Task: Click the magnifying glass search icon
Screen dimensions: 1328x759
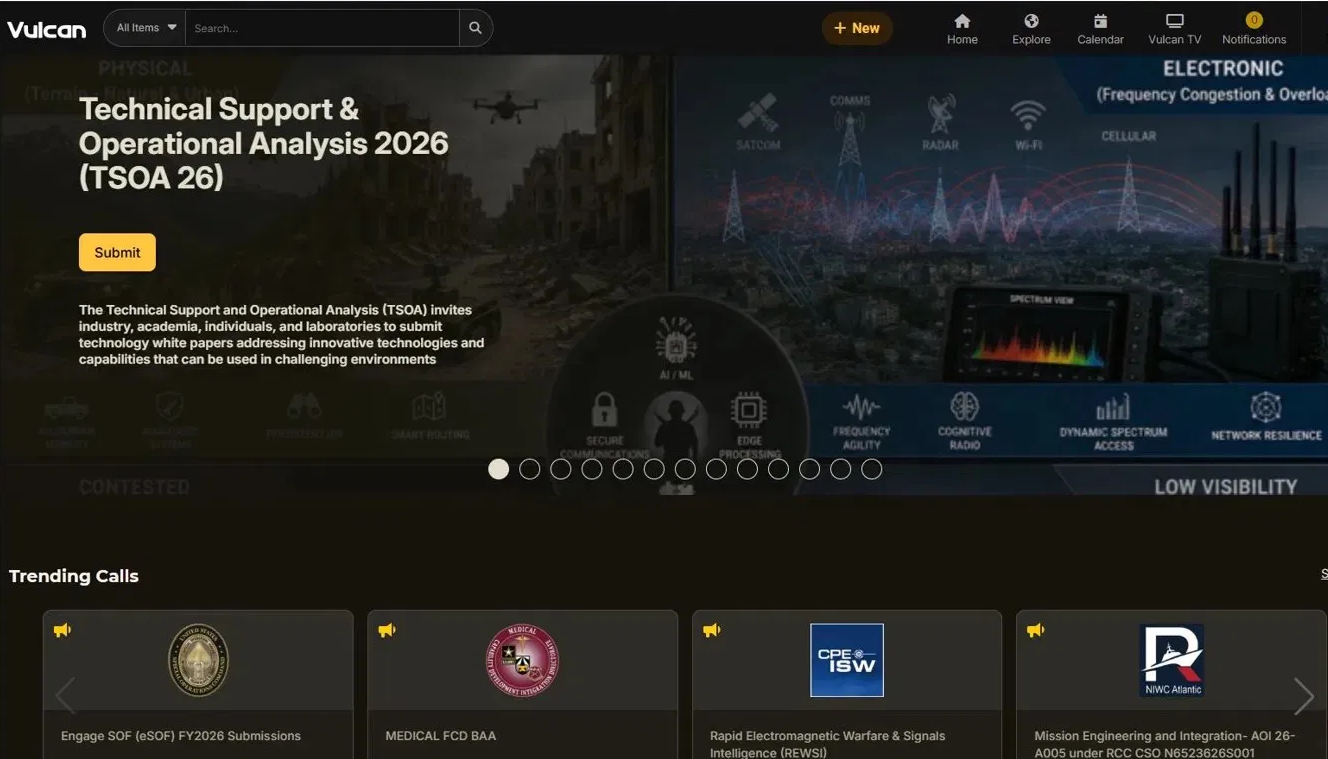Action: [476, 28]
